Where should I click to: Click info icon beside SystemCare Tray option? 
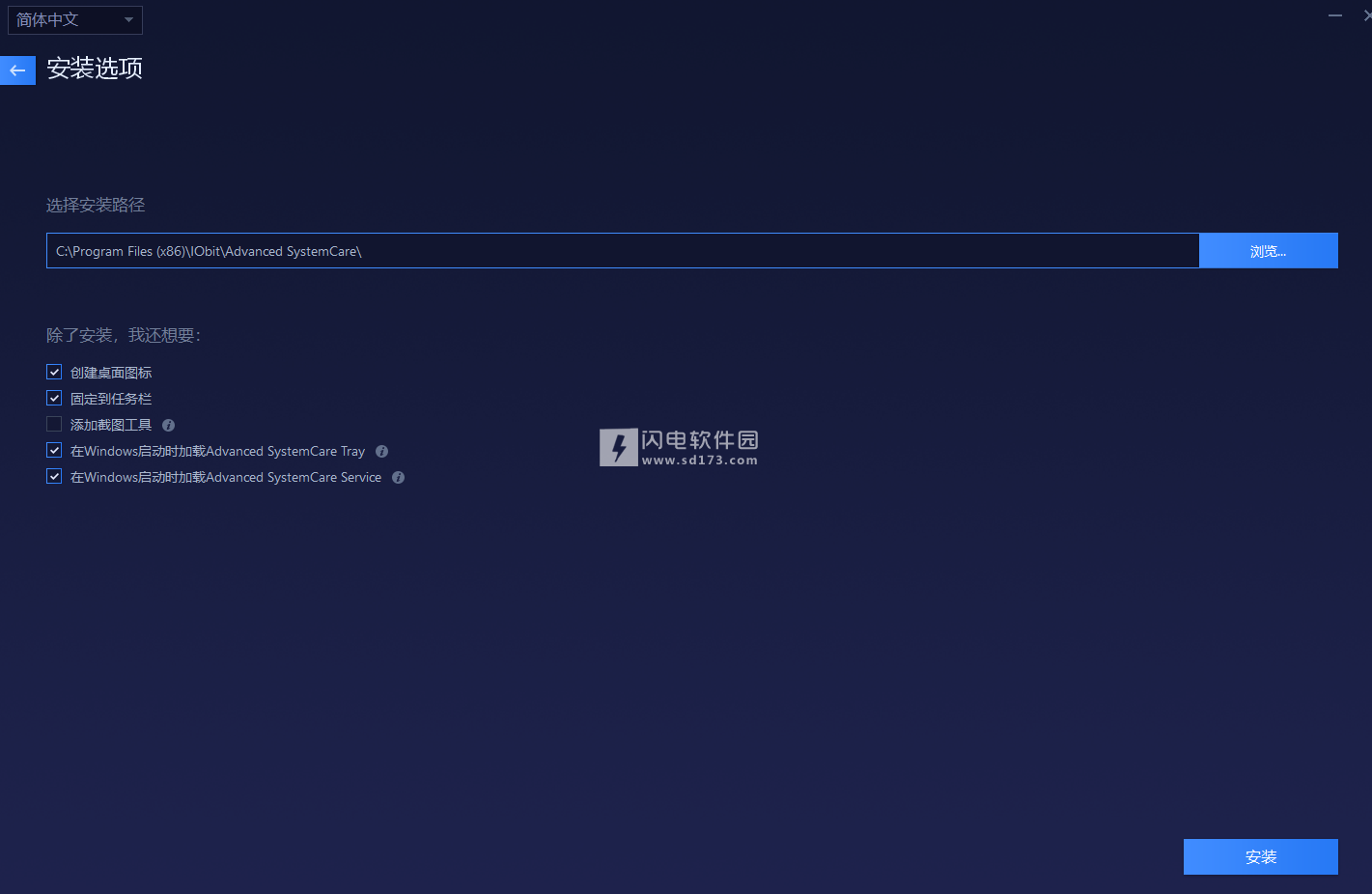(x=381, y=451)
